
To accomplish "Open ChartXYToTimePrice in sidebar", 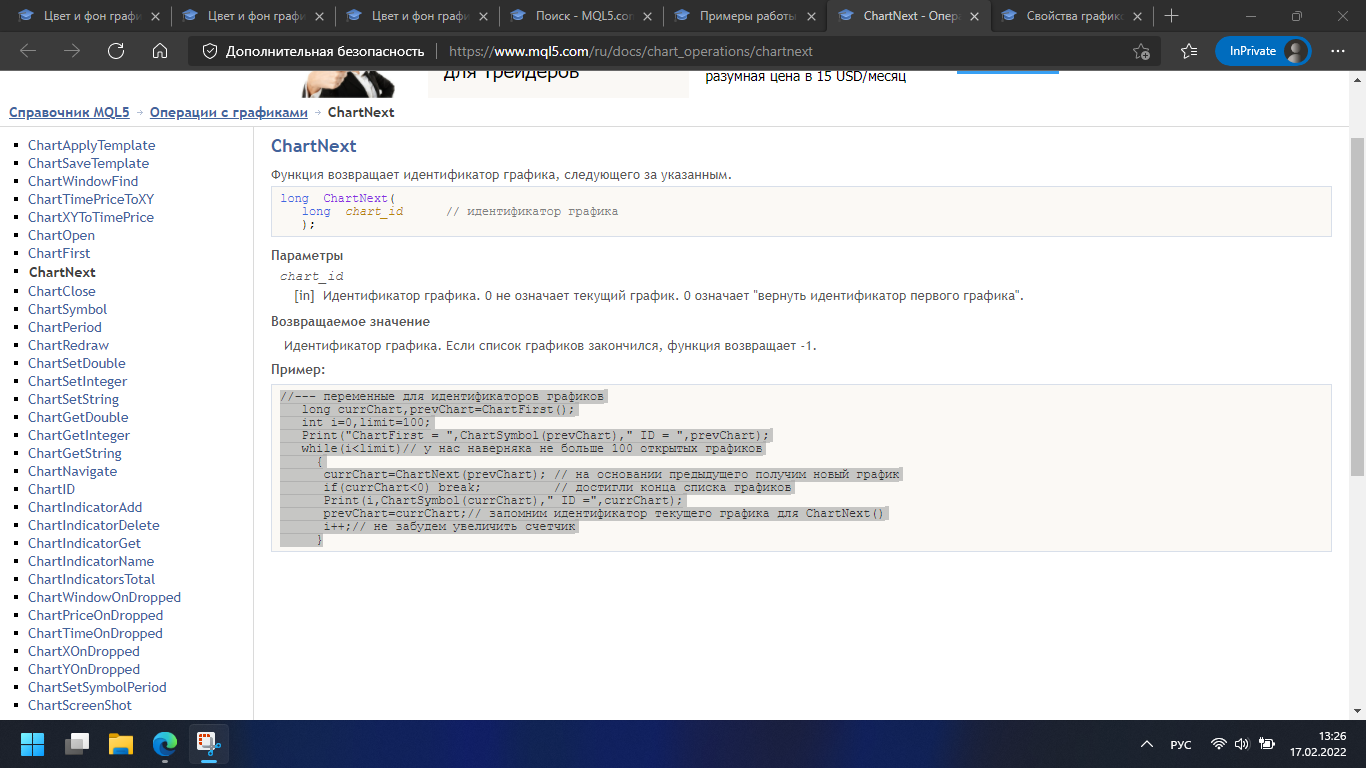I will point(91,217).
